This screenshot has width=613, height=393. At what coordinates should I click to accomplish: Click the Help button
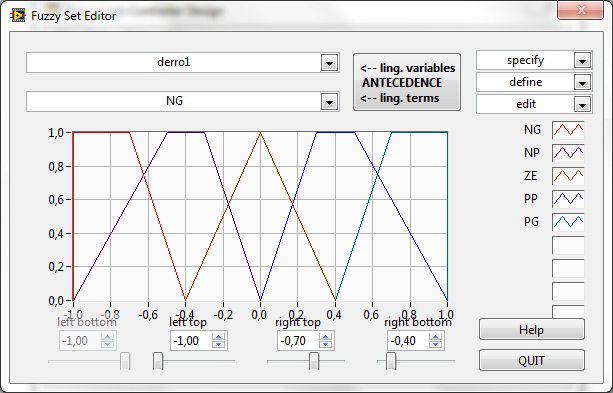coord(532,330)
